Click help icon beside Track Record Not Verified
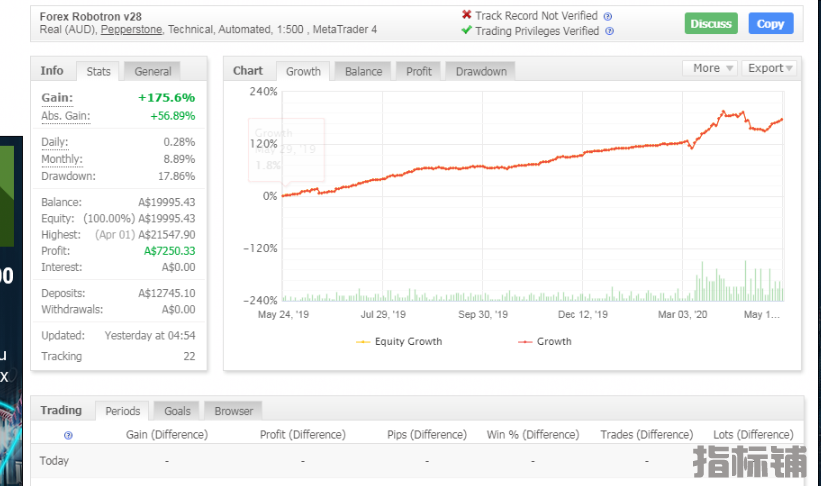Screen dimensions: 821x486 (x=608, y=16)
